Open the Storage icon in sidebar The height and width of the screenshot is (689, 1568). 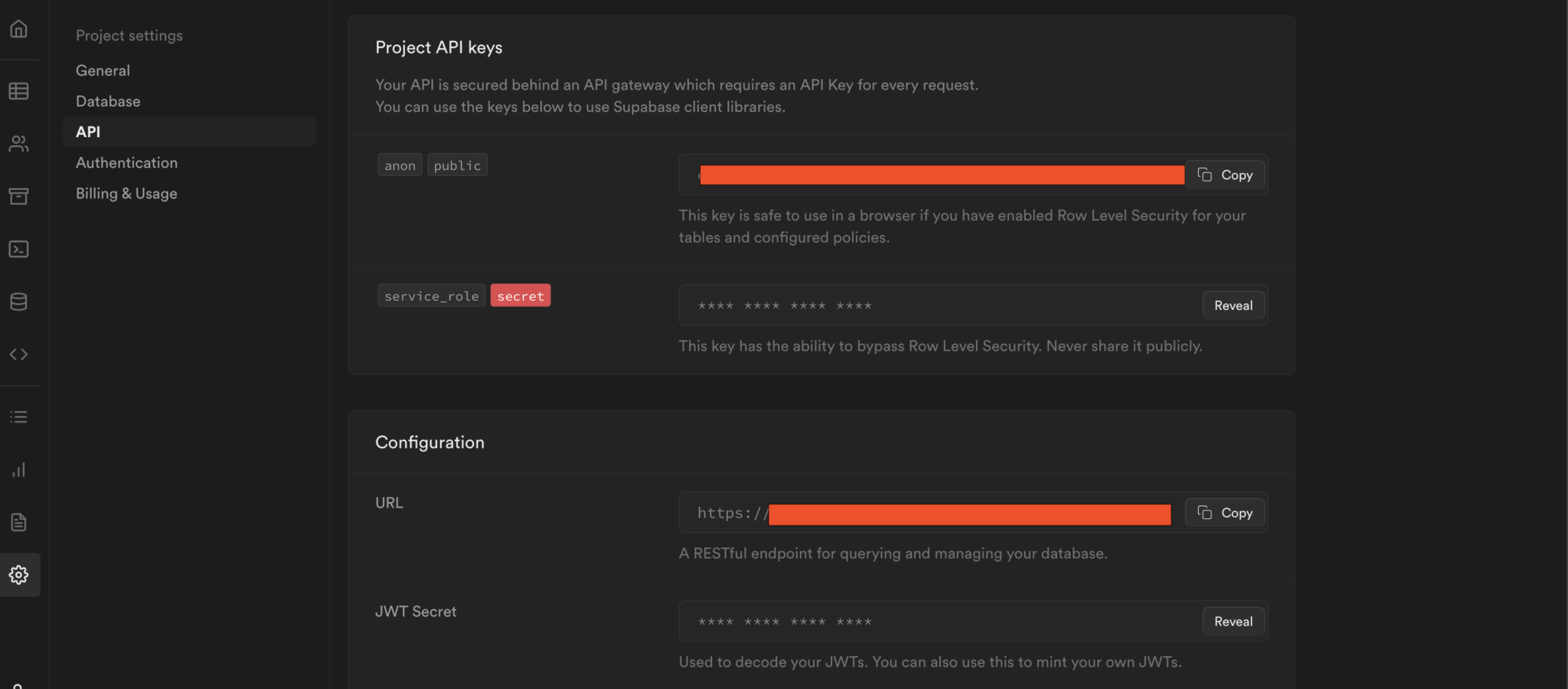19,196
